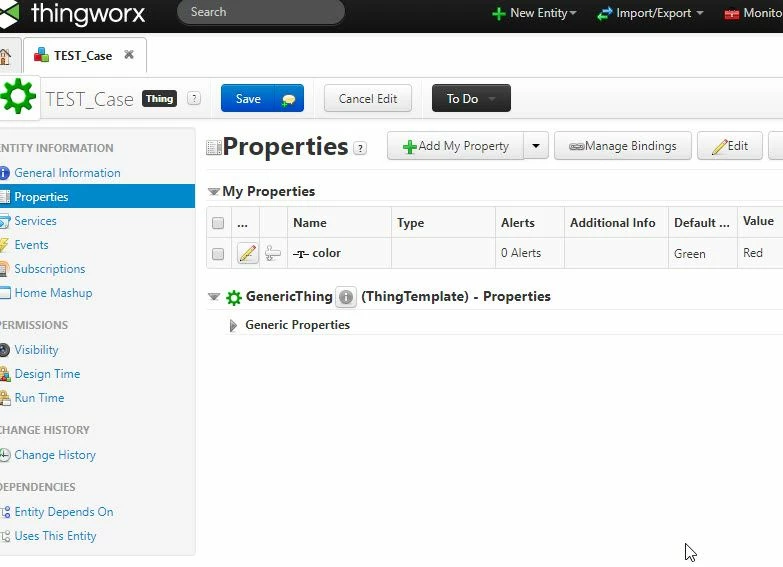Open Design Time permissions
Image resolution: width=783 pixels, height=567 pixels.
[47, 374]
